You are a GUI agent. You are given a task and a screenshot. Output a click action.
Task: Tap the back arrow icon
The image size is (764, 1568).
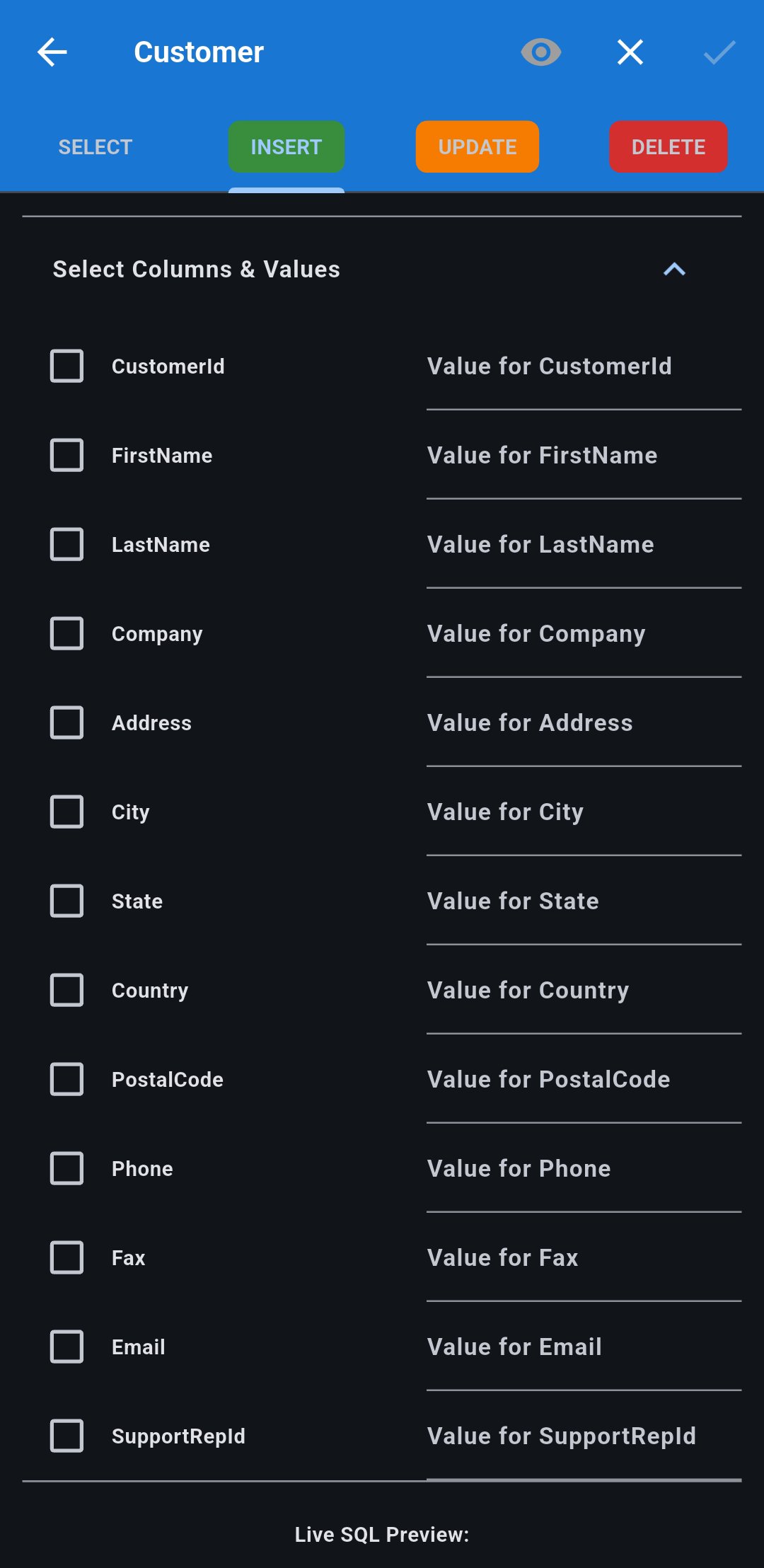(x=52, y=52)
